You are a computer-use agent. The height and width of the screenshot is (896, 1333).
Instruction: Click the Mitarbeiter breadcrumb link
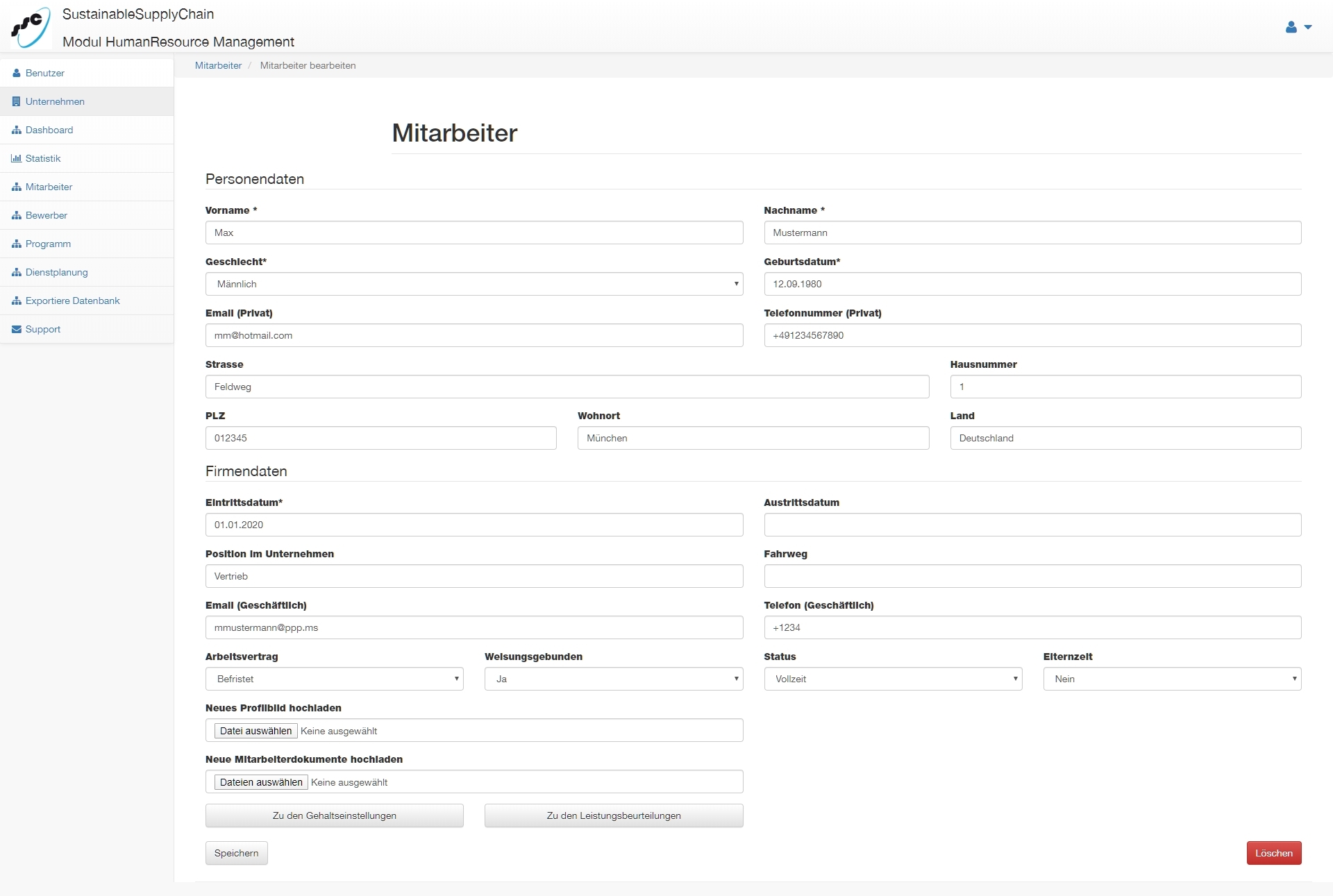(x=218, y=65)
